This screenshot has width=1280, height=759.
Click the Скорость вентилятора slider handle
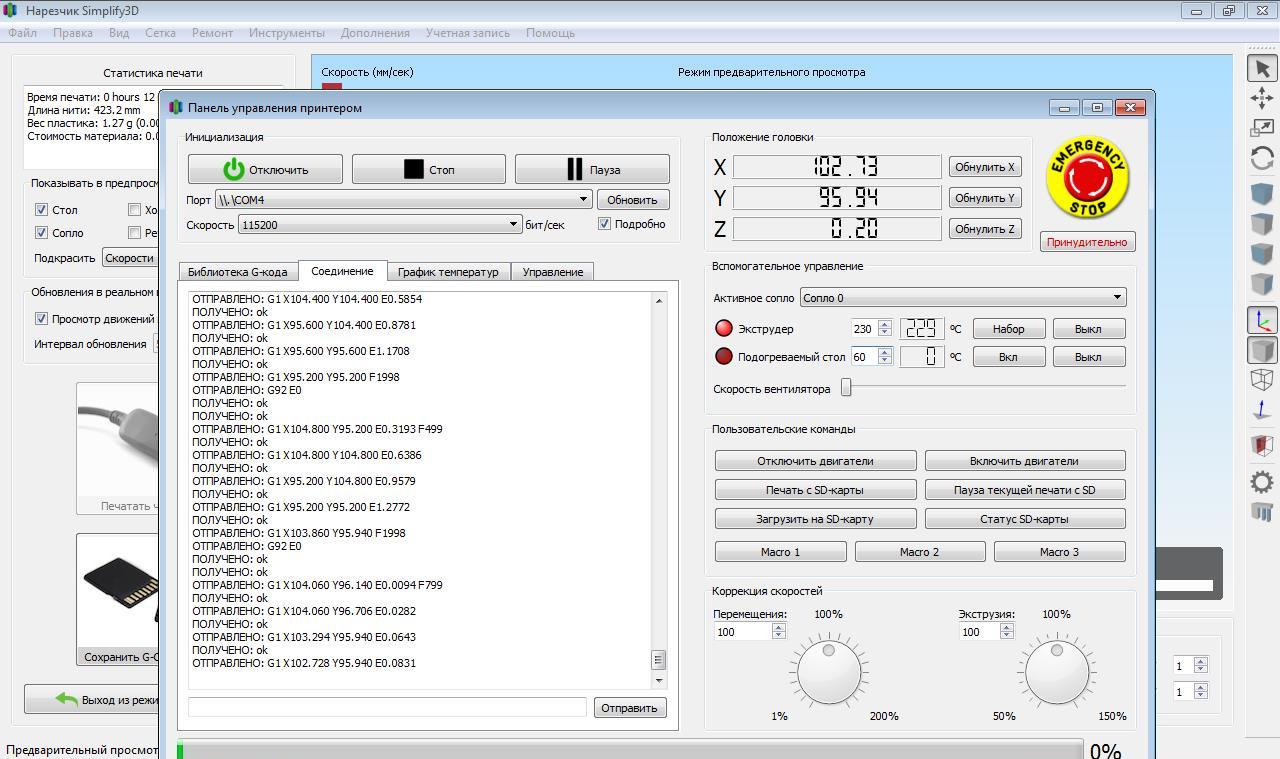click(846, 388)
